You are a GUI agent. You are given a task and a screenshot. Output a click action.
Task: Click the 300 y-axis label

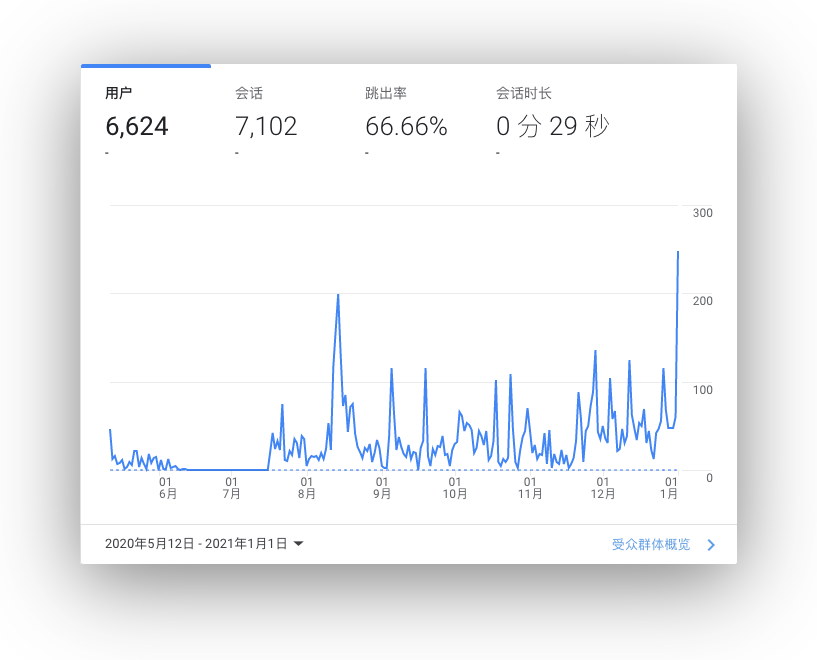701,213
